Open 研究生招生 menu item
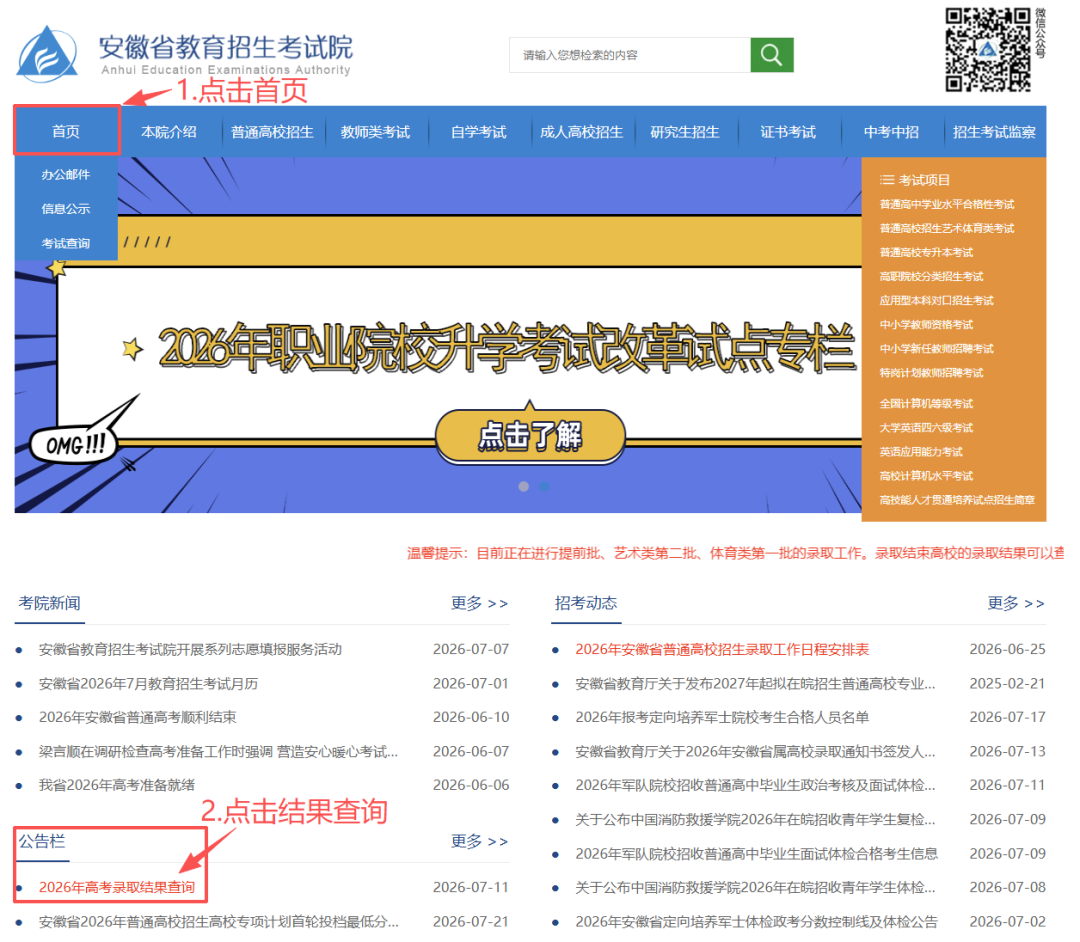 pyautogui.click(x=685, y=132)
